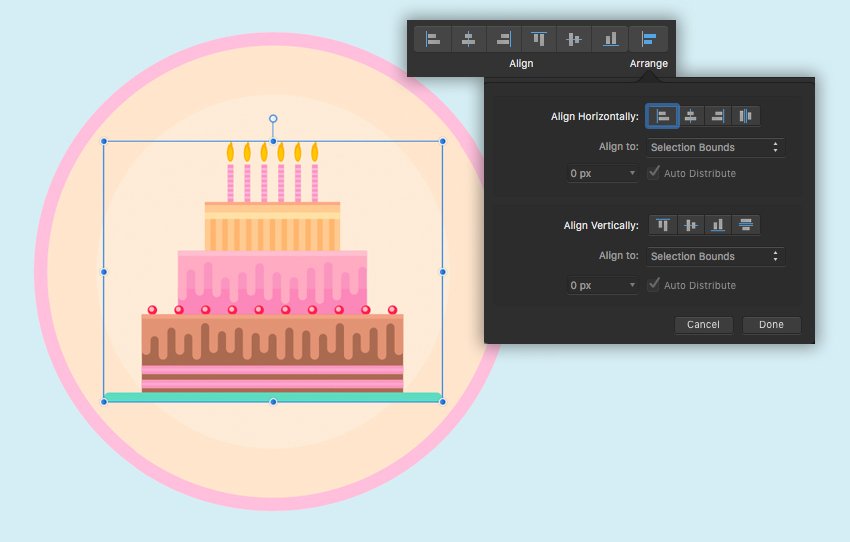
Task: Open horizontal Align to Selection Bounds dropdown
Action: [x=715, y=147]
